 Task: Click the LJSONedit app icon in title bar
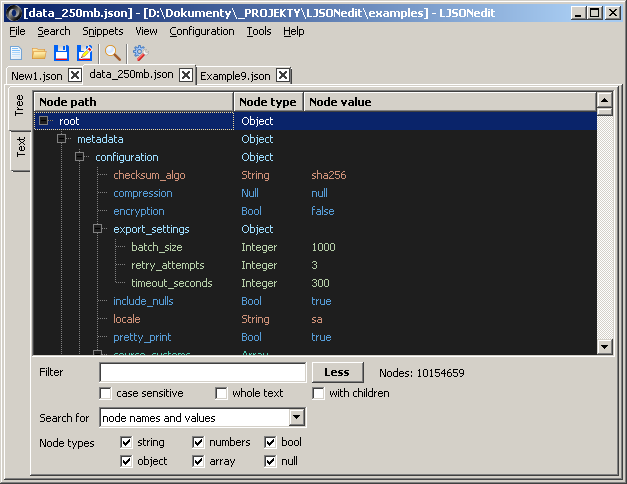pos(14,13)
